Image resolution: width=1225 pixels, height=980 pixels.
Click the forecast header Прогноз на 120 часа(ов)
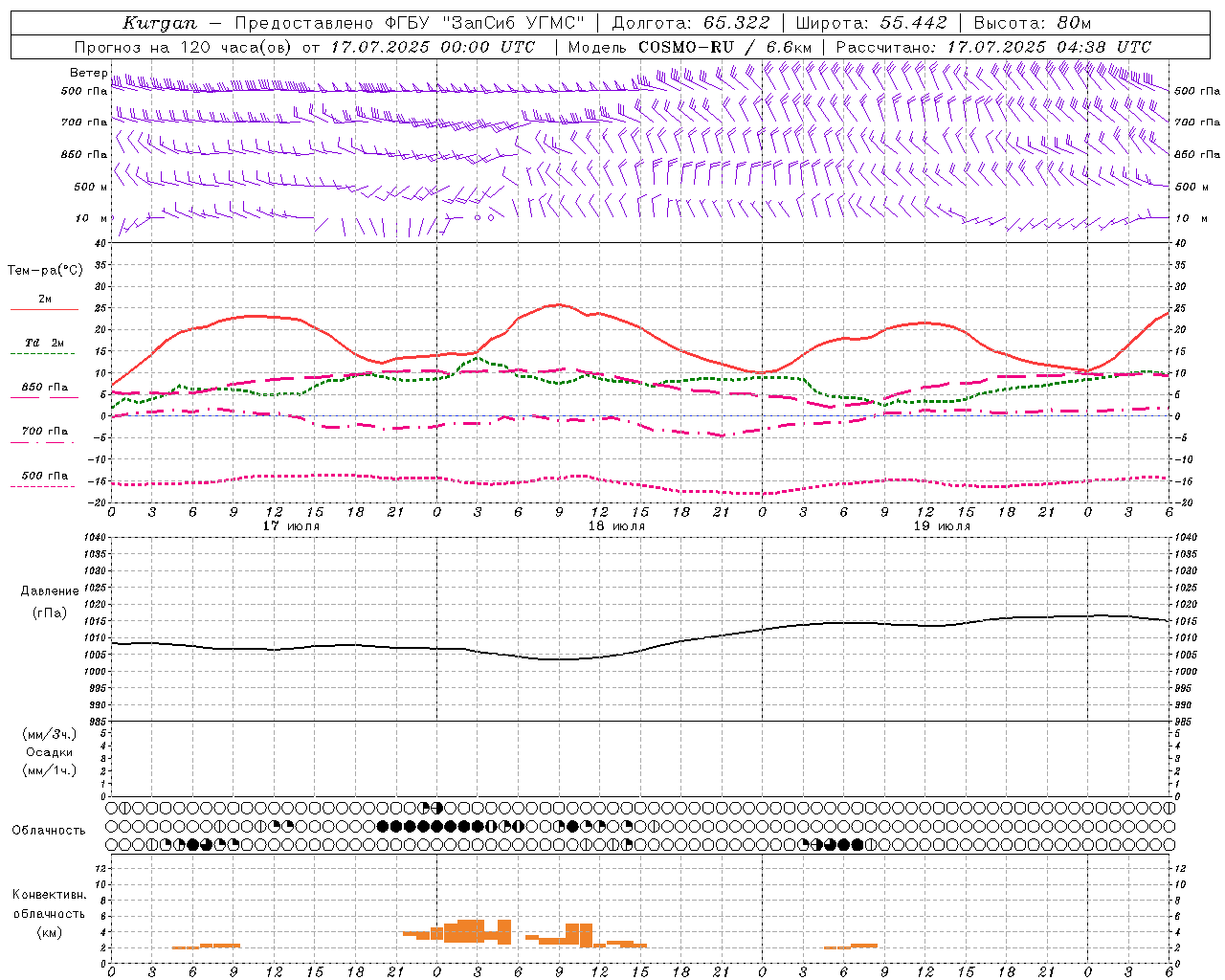[x=184, y=47]
